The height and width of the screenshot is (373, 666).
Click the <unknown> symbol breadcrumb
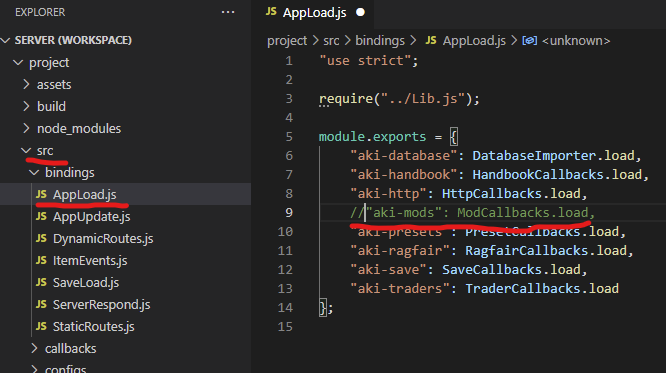pos(576,41)
